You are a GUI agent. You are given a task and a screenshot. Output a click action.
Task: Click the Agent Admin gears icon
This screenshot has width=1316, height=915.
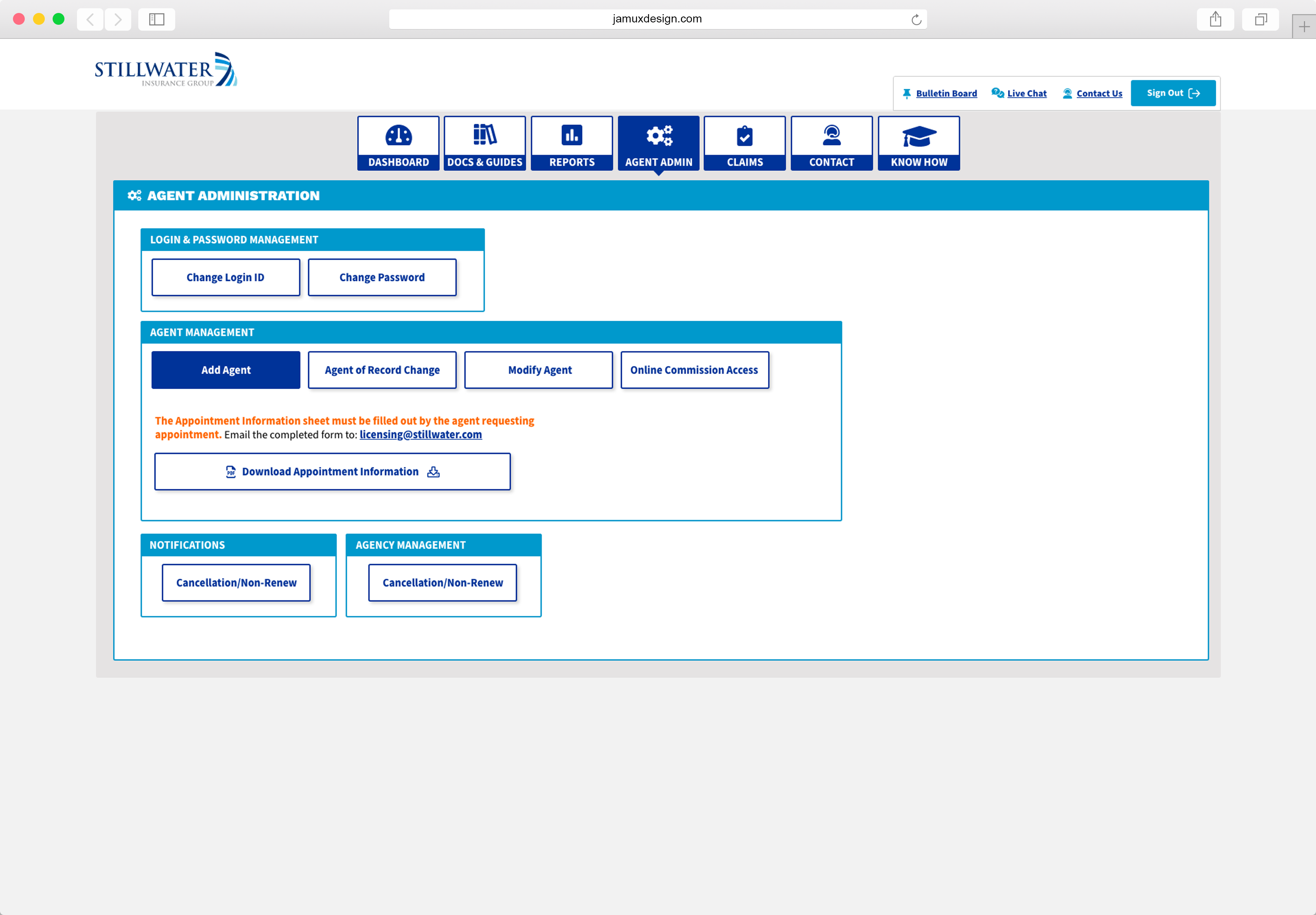pyautogui.click(x=659, y=135)
